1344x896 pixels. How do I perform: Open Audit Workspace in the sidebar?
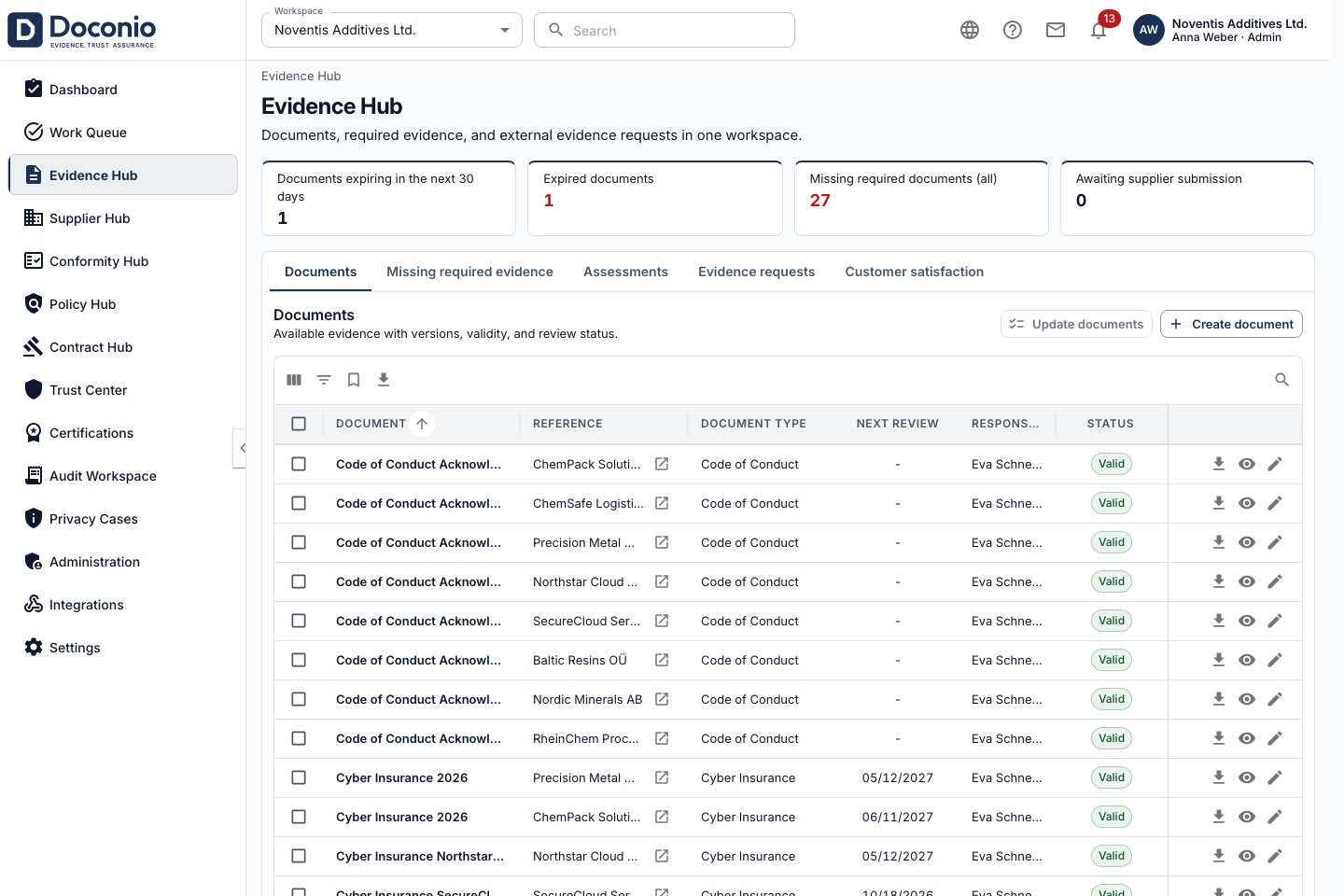coord(122,476)
